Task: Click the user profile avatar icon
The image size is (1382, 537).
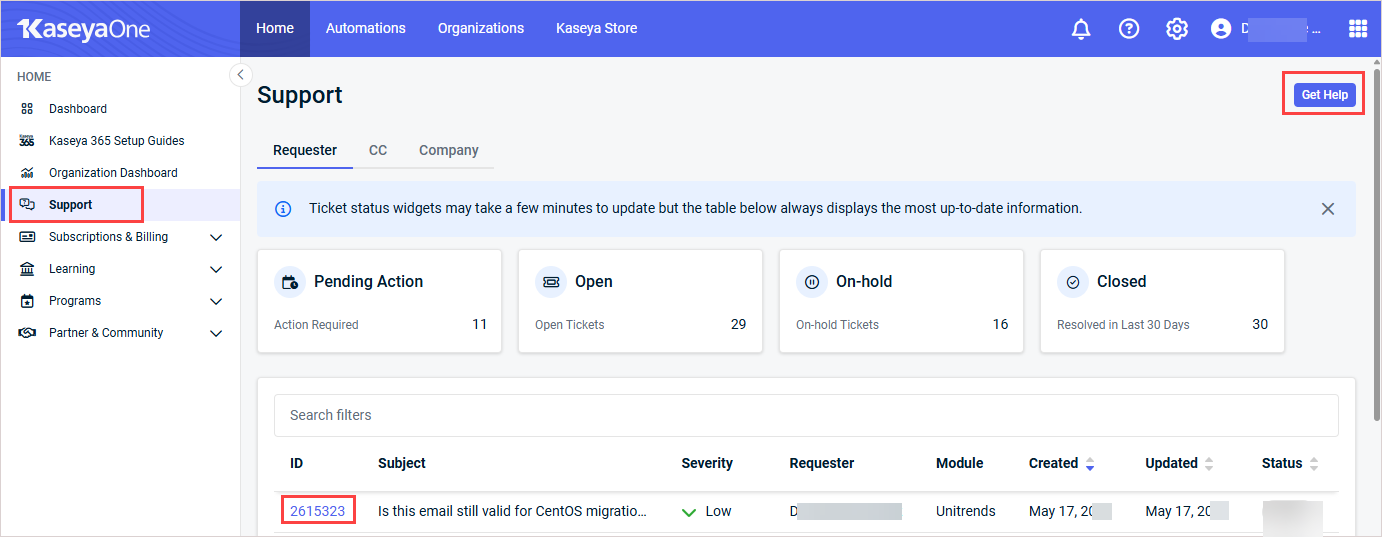Action: (x=1220, y=29)
